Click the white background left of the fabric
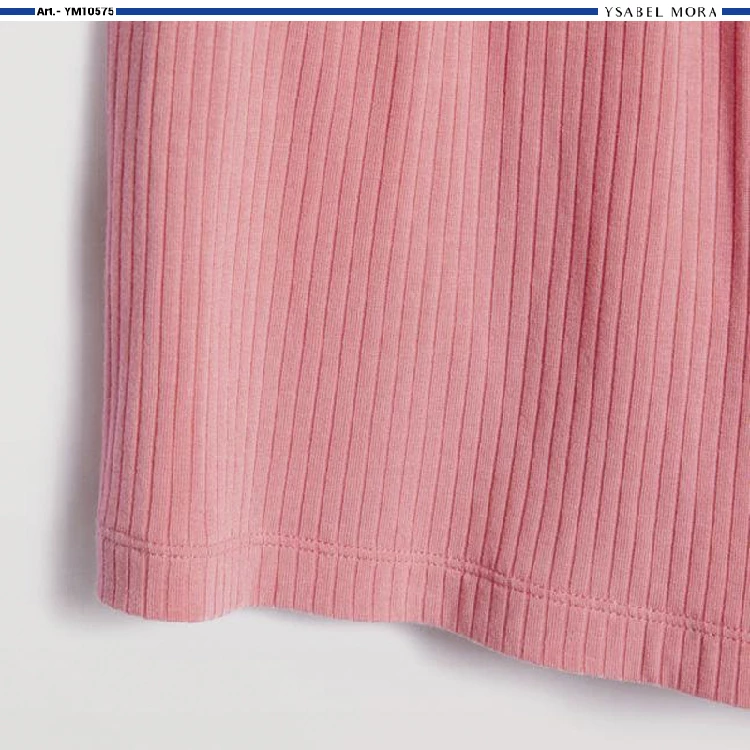 tap(40, 300)
